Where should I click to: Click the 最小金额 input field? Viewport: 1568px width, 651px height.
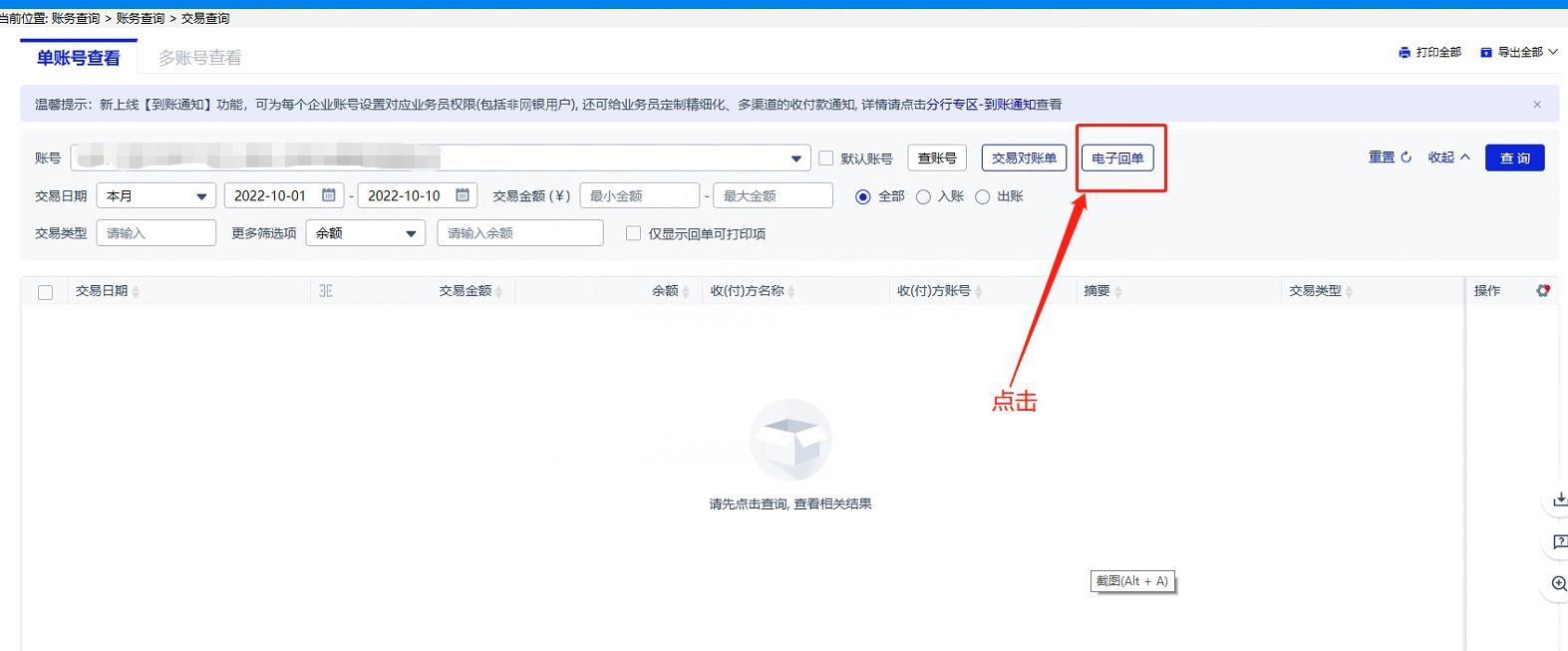(x=639, y=195)
